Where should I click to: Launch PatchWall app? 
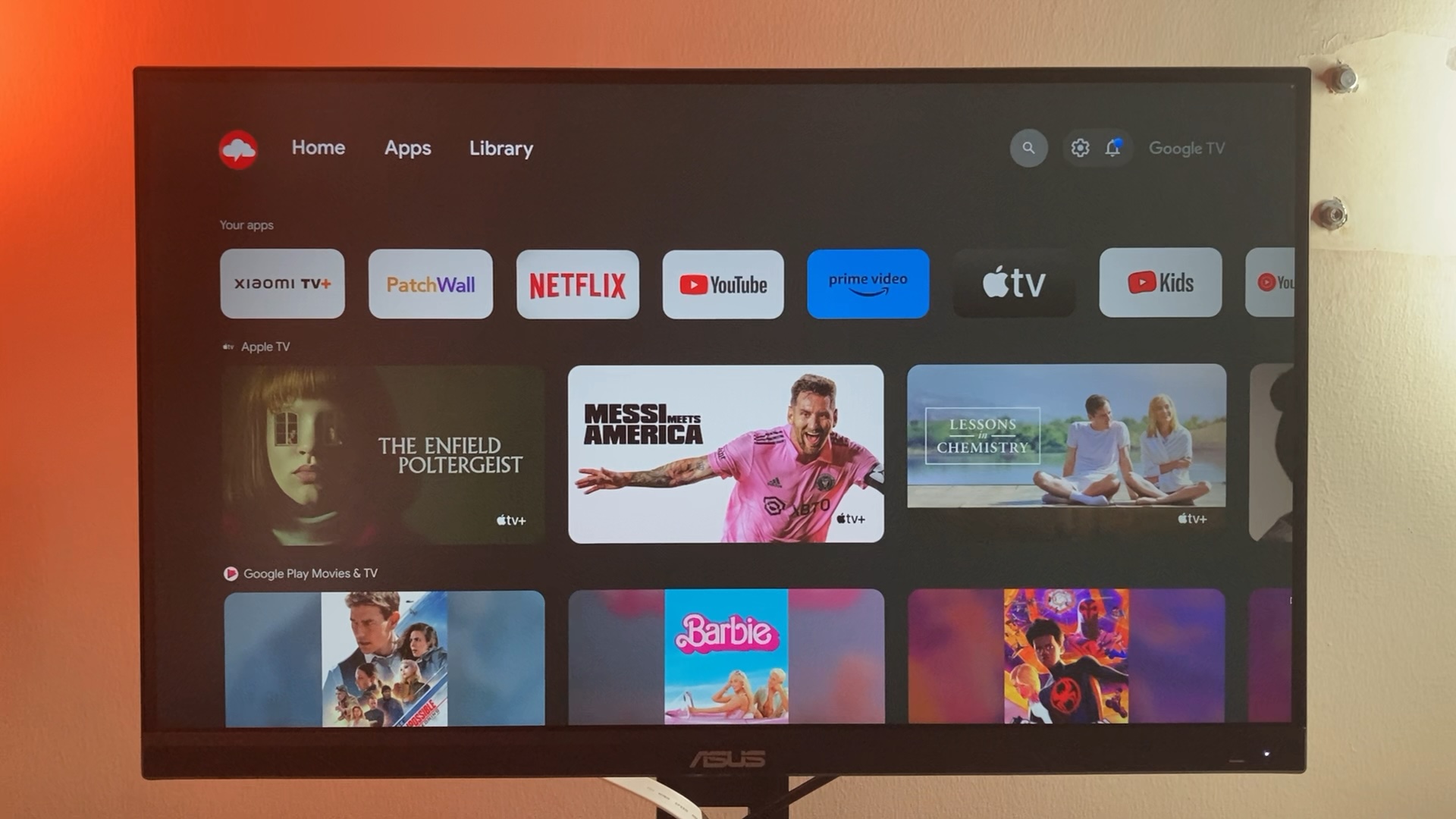430,284
